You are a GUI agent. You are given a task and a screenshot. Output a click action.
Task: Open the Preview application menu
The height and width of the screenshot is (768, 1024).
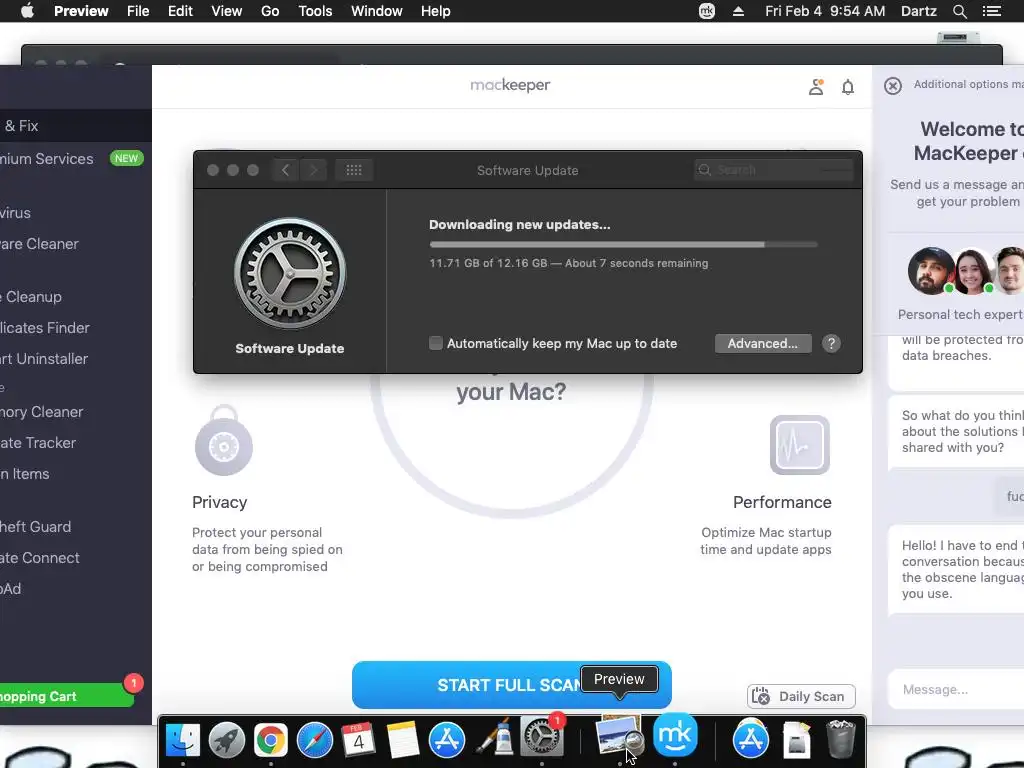click(81, 11)
